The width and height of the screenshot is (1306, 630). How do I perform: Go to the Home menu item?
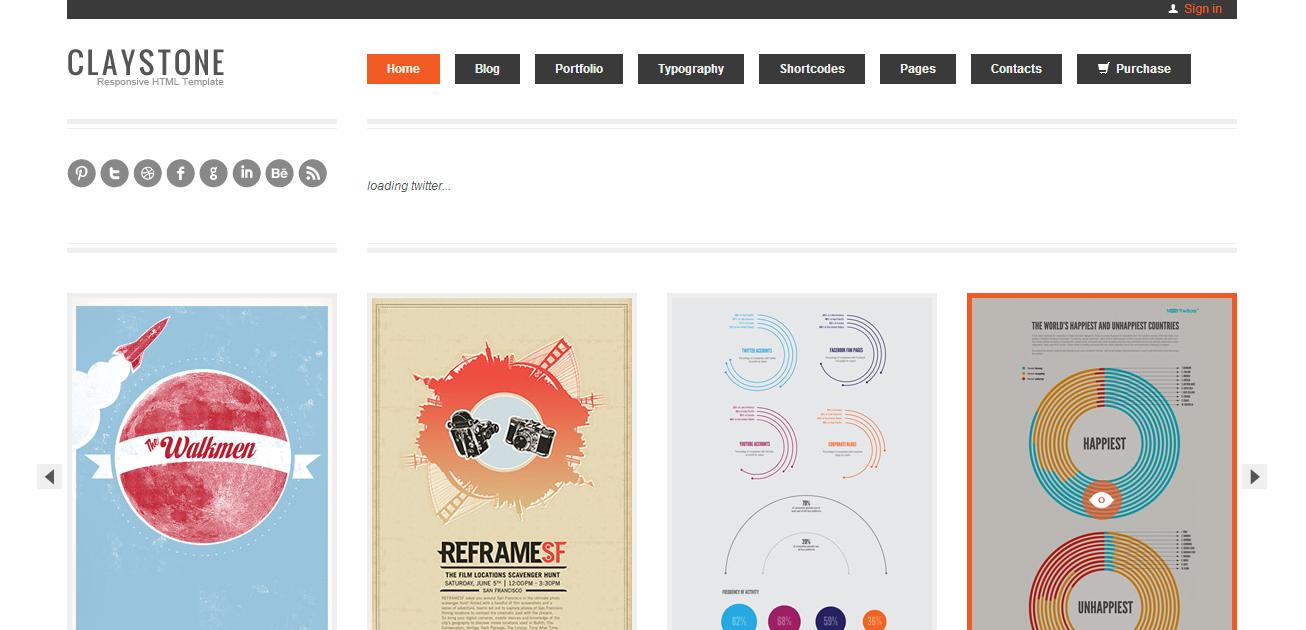pos(403,69)
